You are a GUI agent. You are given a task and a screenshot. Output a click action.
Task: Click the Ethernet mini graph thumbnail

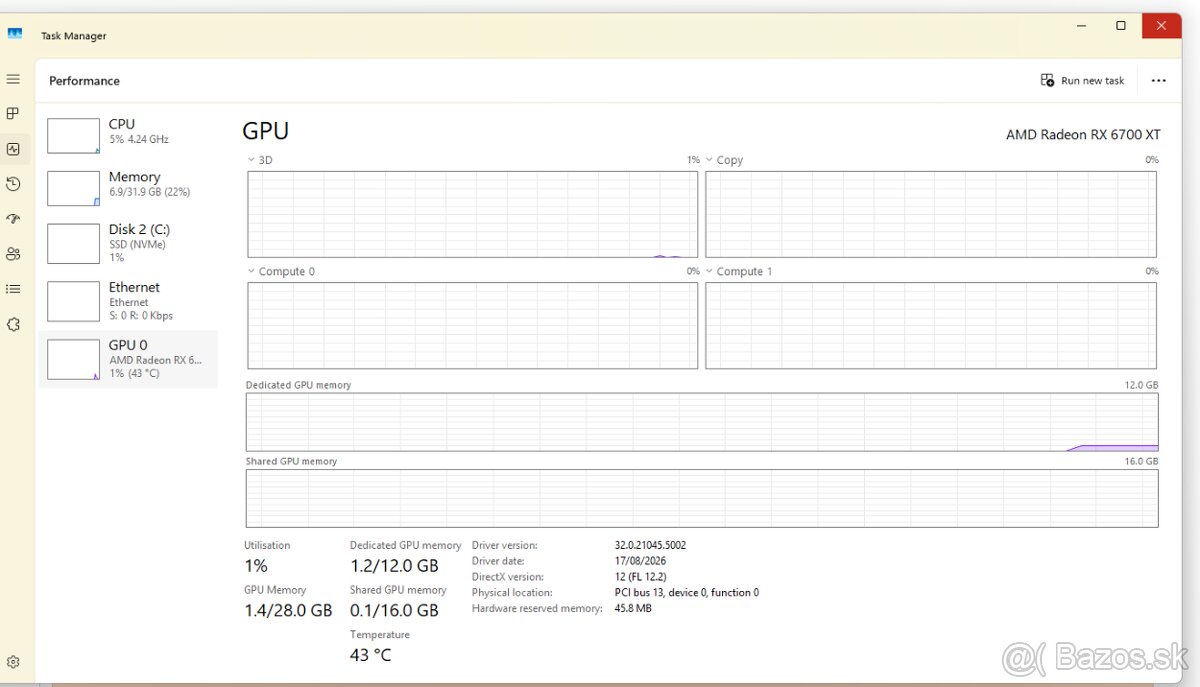click(x=73, y=301)
